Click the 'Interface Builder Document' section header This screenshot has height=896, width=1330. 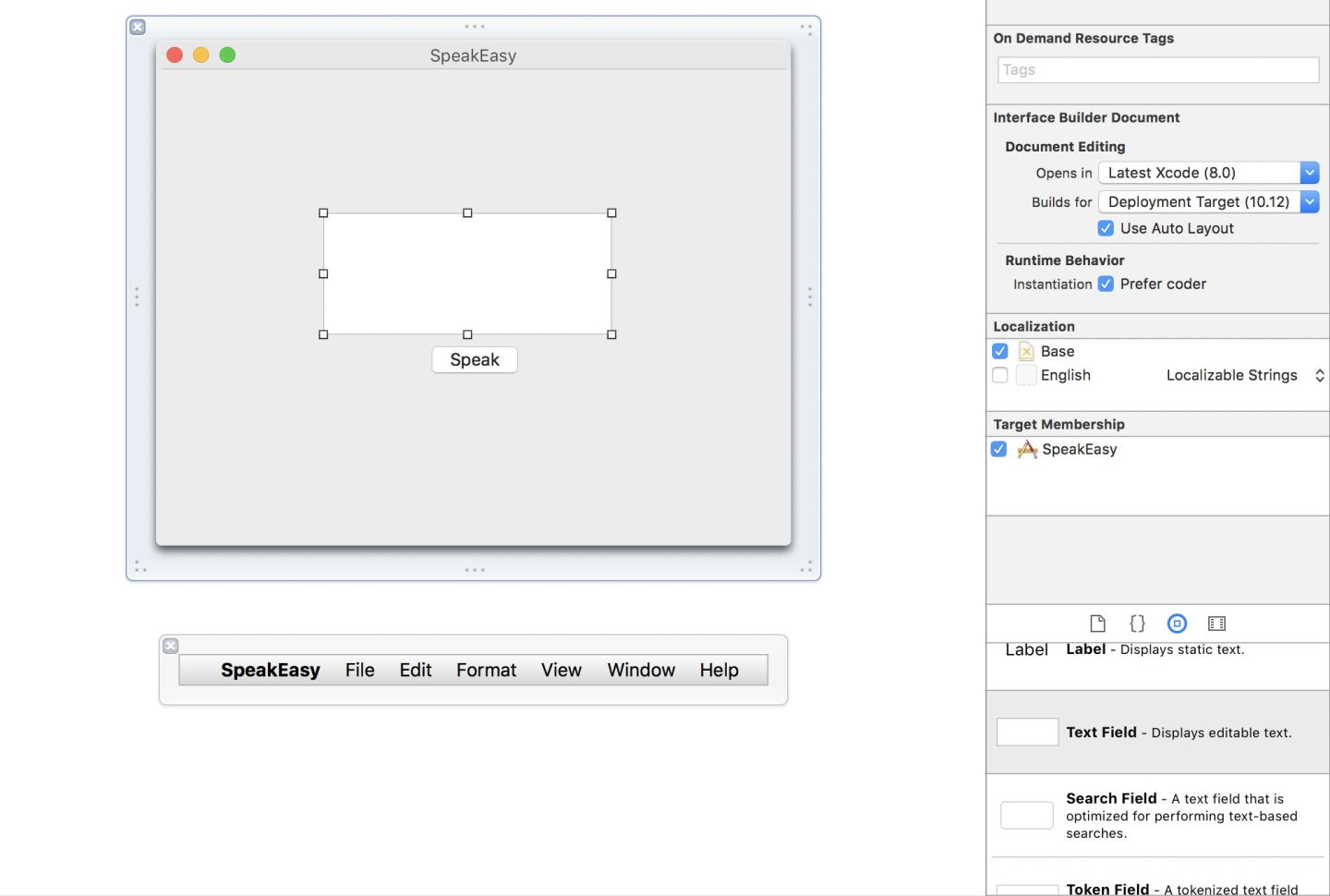(1086, 117)
